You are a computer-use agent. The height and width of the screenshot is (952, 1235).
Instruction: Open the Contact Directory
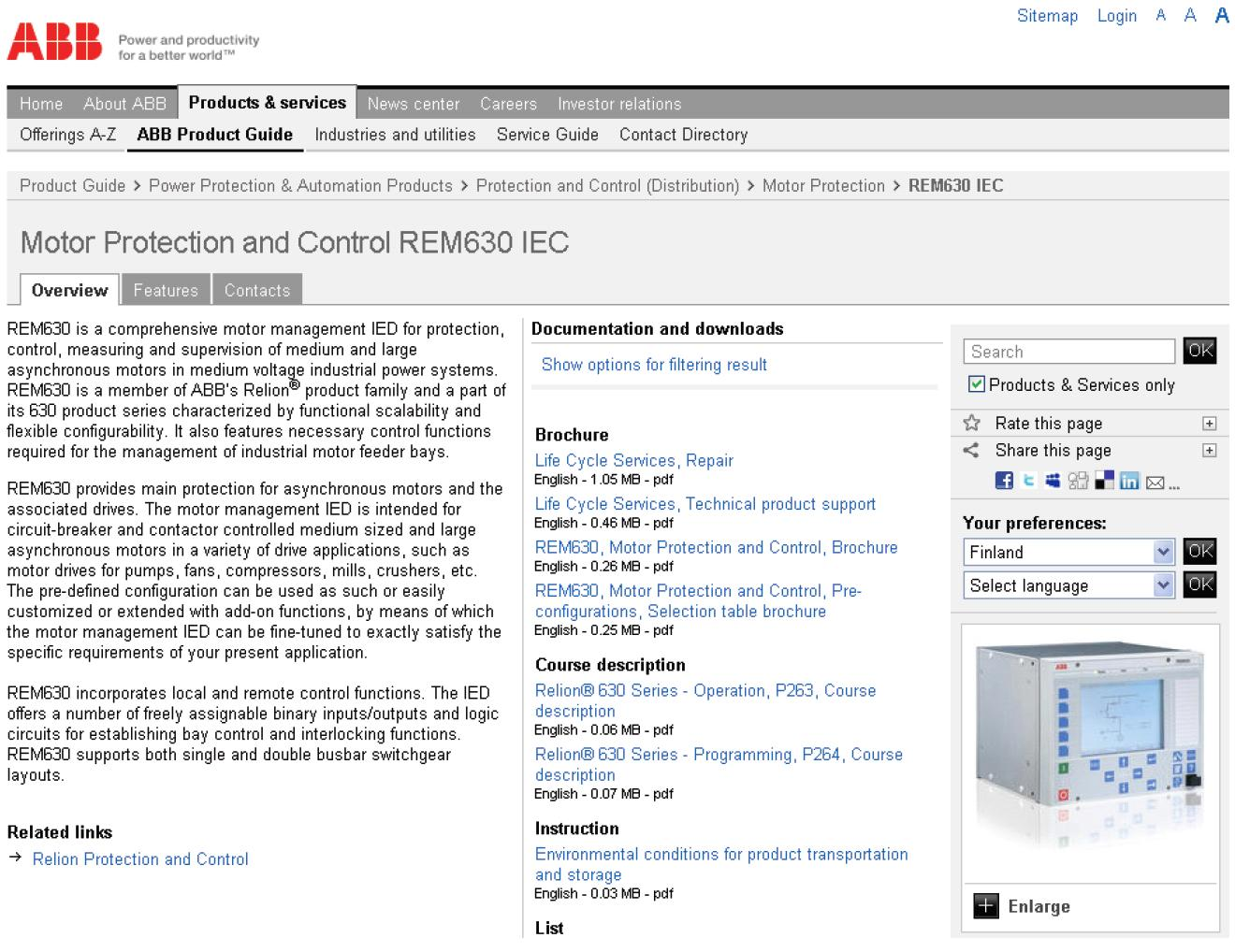pyautogui.click(x=683, y=135)
